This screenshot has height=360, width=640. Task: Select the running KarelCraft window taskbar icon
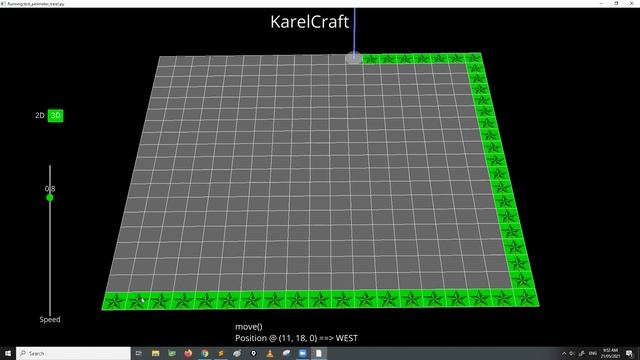click(319, 353)
